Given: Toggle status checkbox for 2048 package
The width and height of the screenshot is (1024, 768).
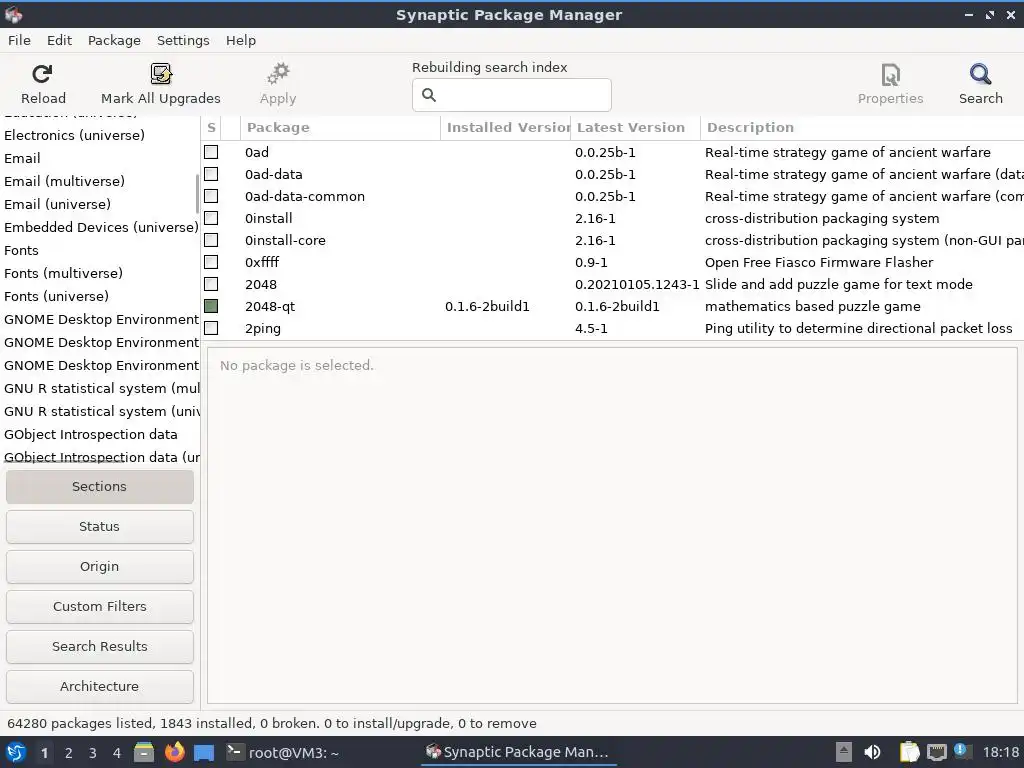Looking at the screenshot, I should [x=211, y=284].
